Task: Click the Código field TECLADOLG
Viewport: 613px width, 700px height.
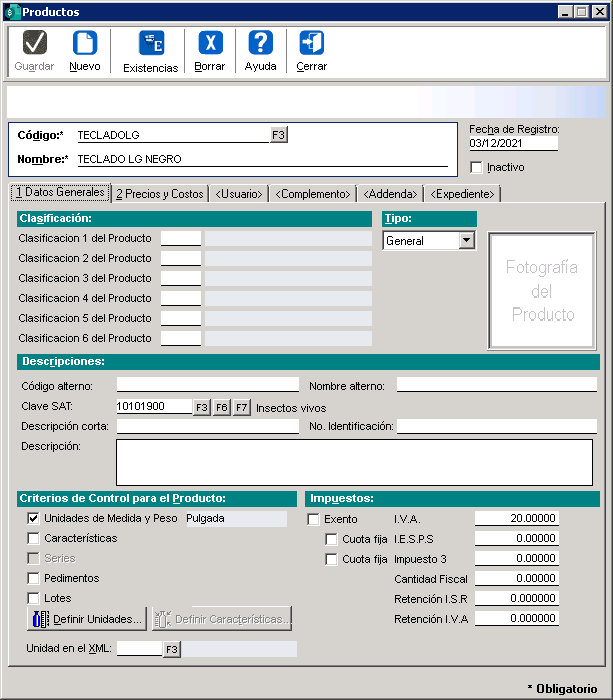Action: point(173,135)
